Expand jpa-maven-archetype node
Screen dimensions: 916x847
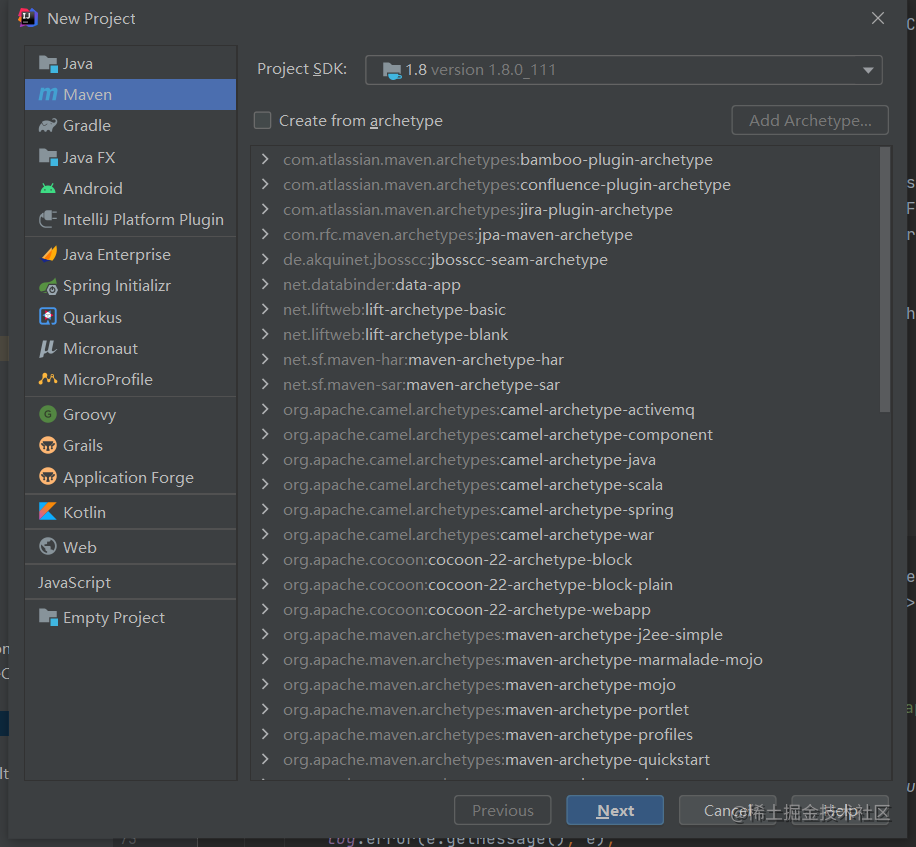click(265, 234)
